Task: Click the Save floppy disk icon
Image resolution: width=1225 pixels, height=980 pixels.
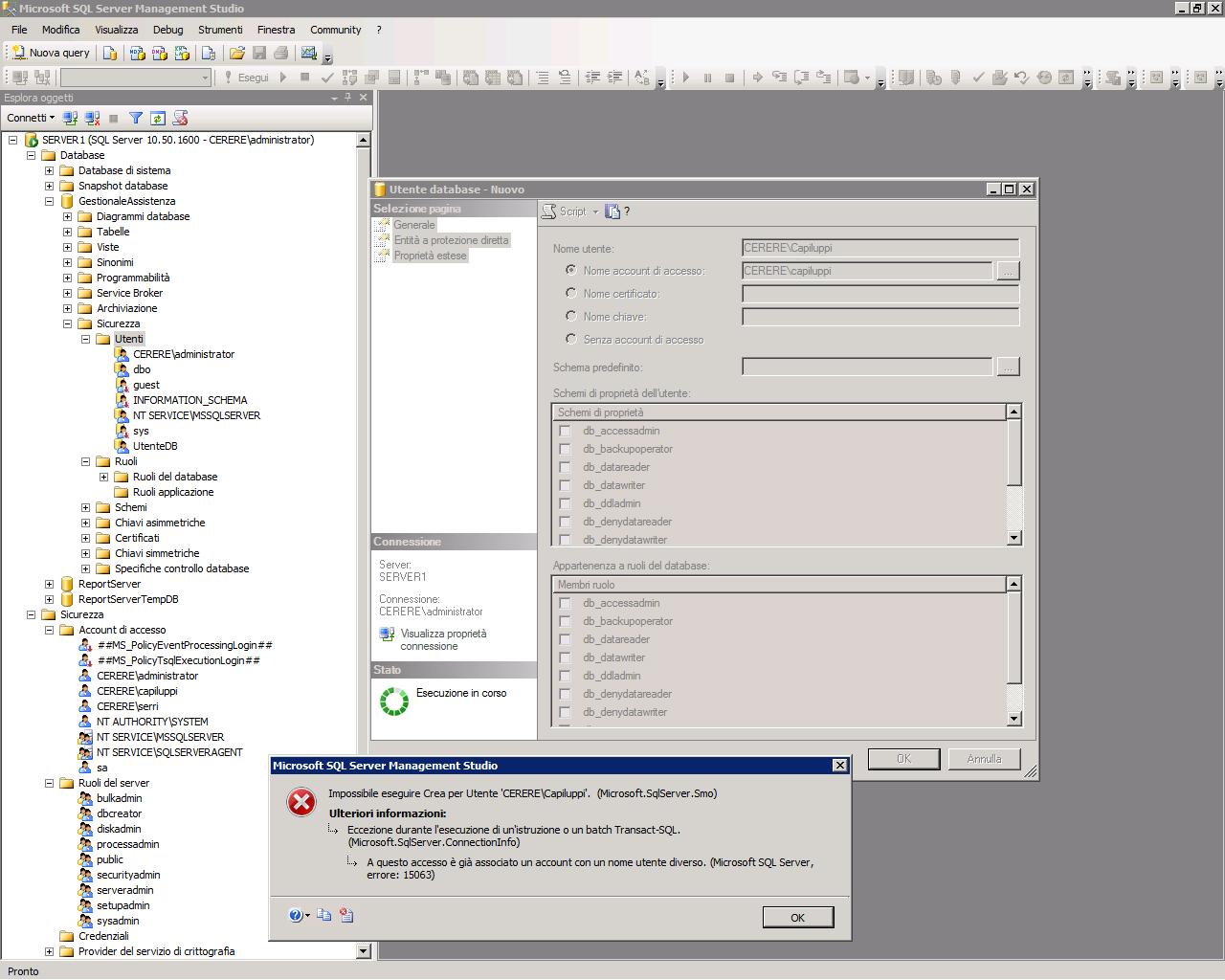Action: (x=258, y=53)
